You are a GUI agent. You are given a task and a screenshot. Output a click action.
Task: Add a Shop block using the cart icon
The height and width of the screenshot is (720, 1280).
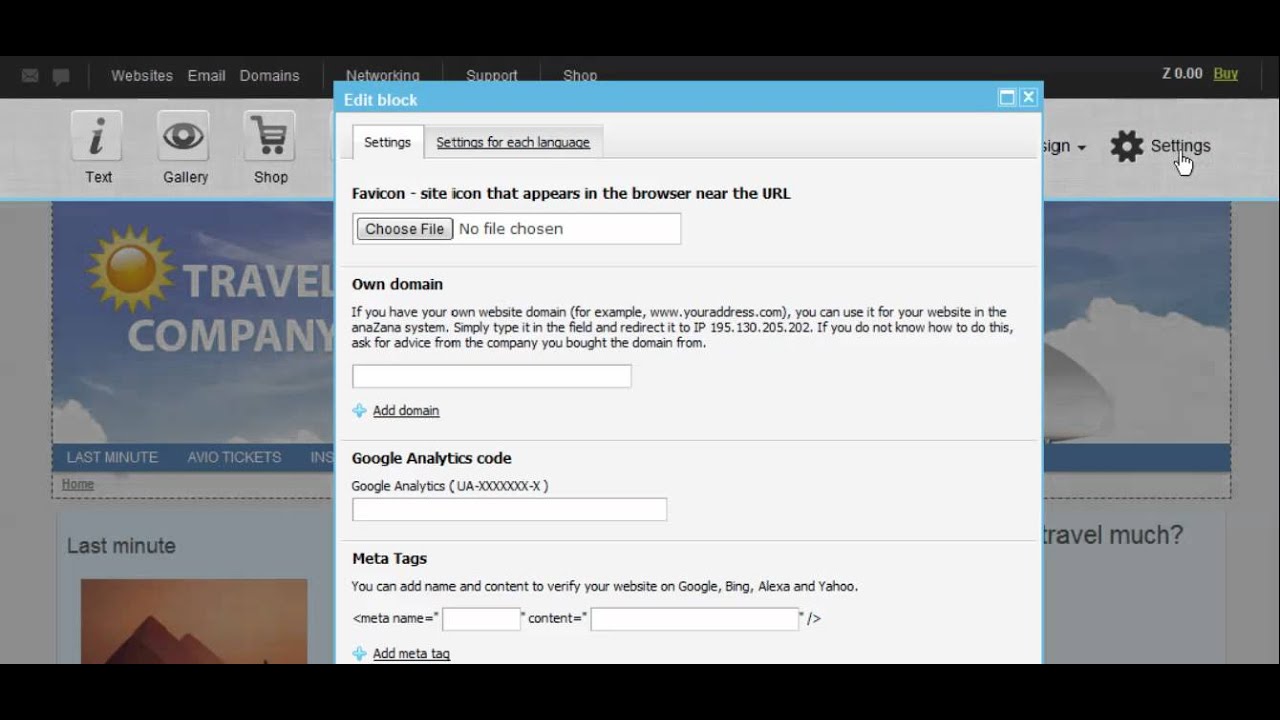point(269,136)
